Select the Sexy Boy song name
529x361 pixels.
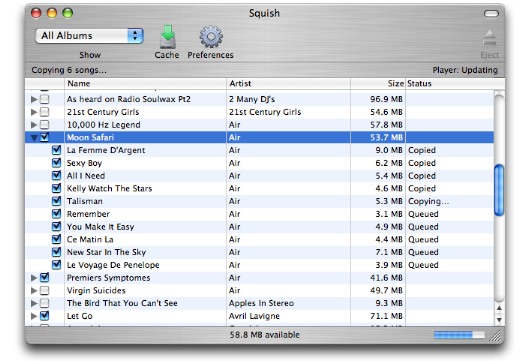pos(84,163)
